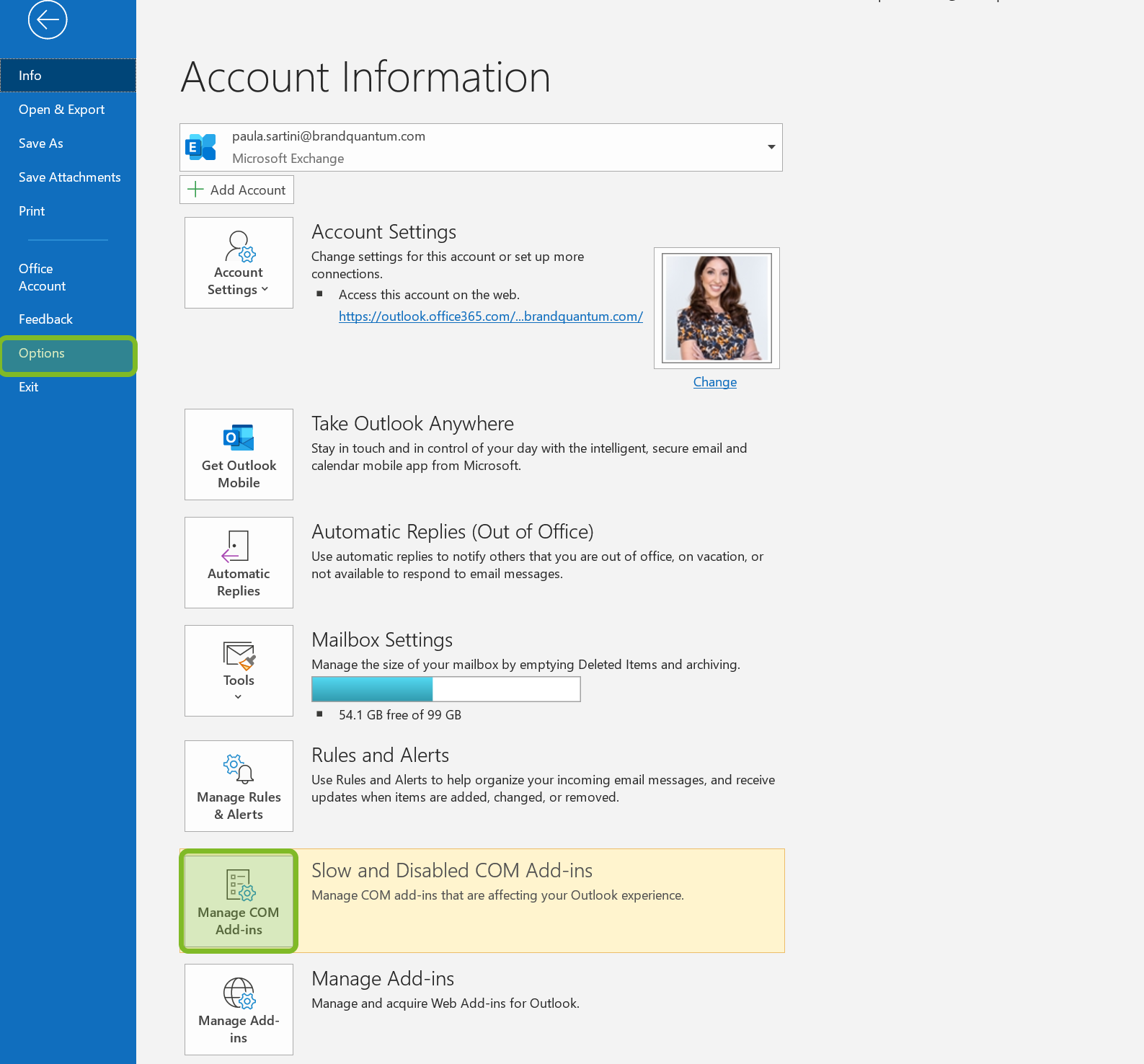Click the Manage COM Add-ins tile
The image size is (1144, 1064).
(x=239, y=901)
